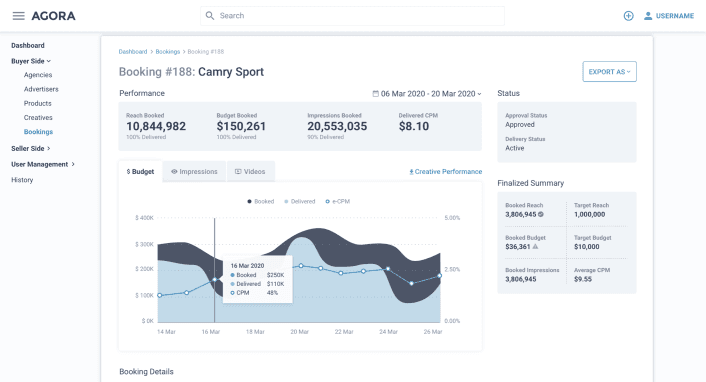Click the dollar icon on Budget tab

click(128, 172)
